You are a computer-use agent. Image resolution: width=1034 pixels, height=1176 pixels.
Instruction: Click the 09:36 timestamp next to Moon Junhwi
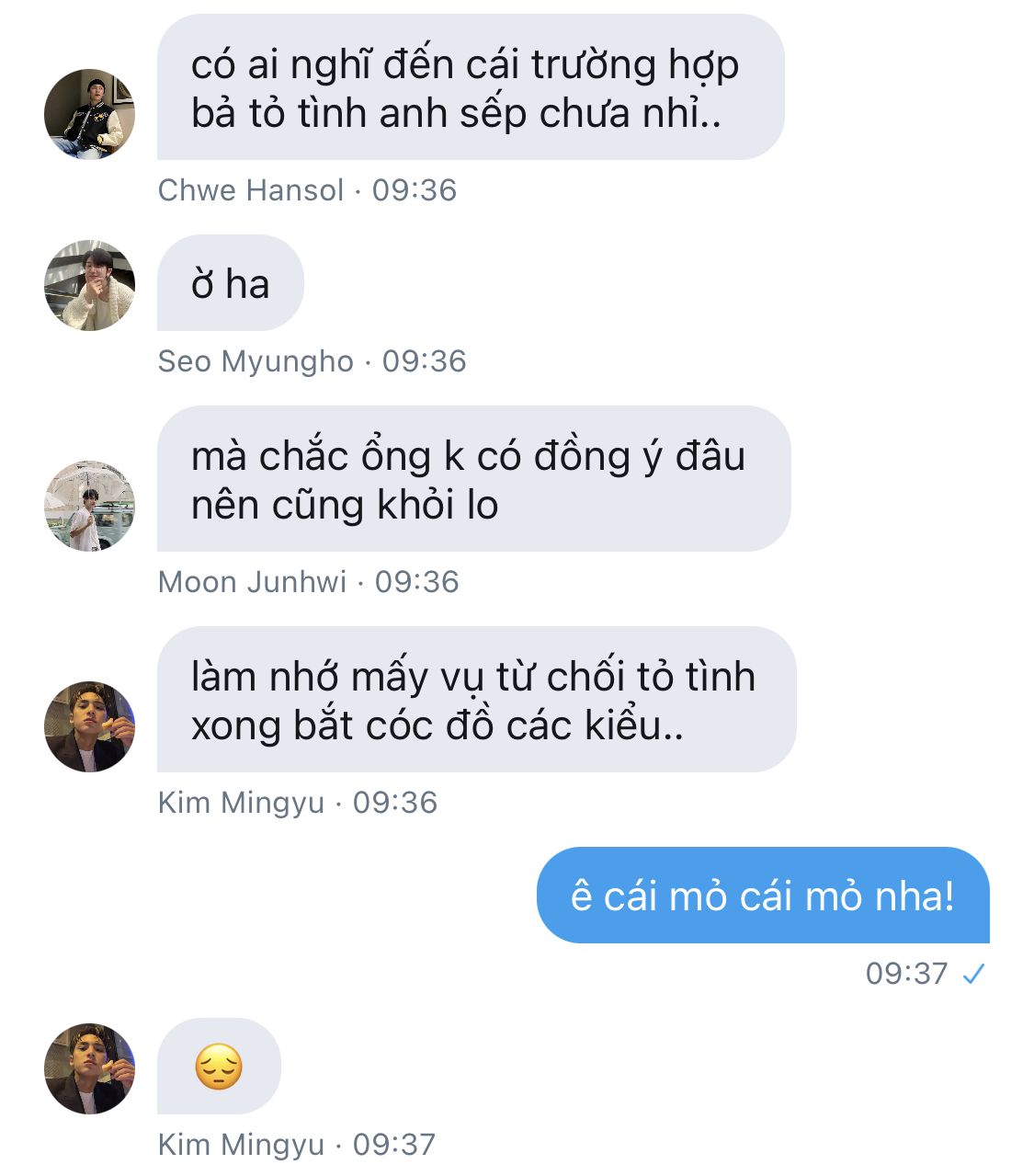pos(417,582)
